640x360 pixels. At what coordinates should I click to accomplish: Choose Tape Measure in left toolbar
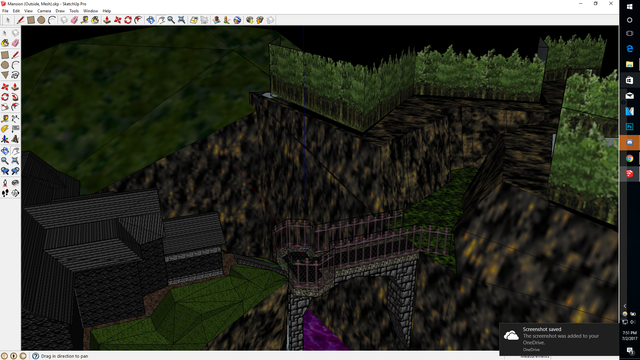pyautogui.click(x=5, y=119)
